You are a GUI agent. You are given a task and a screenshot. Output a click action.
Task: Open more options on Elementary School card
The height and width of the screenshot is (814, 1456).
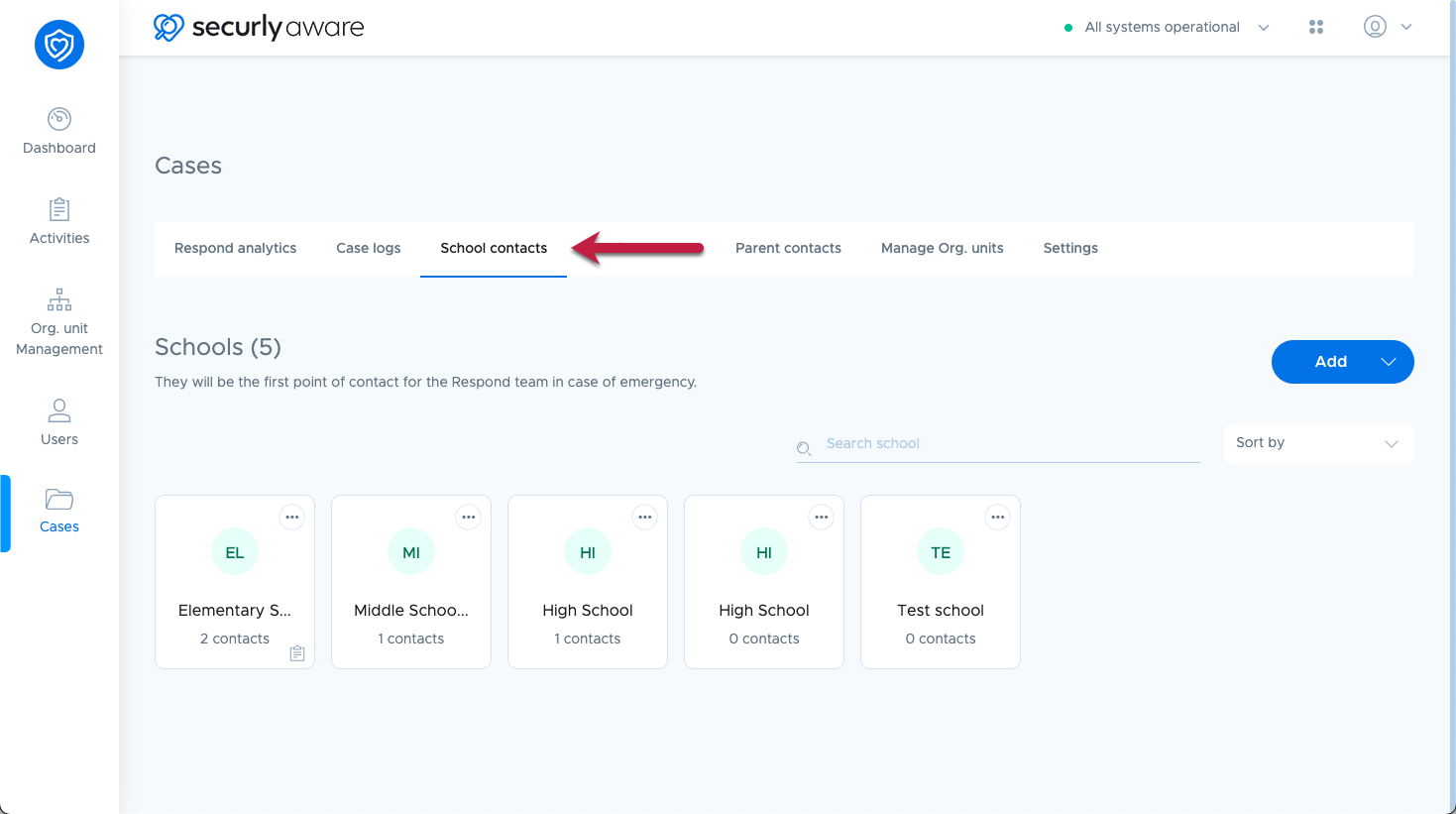tap(292, 518)
